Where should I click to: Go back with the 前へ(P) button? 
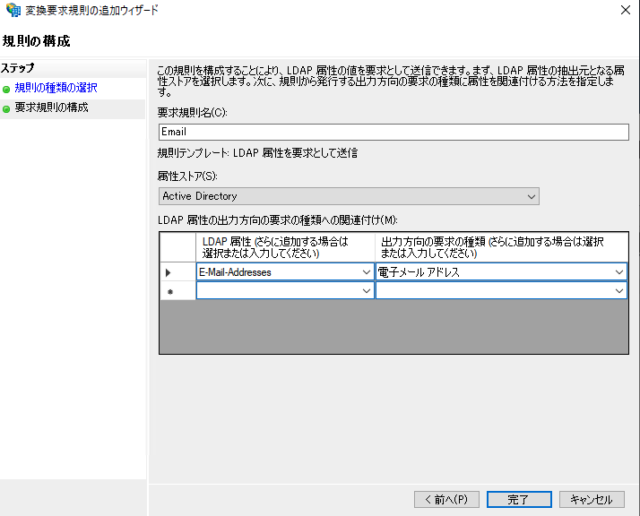[x=447, y=499]
